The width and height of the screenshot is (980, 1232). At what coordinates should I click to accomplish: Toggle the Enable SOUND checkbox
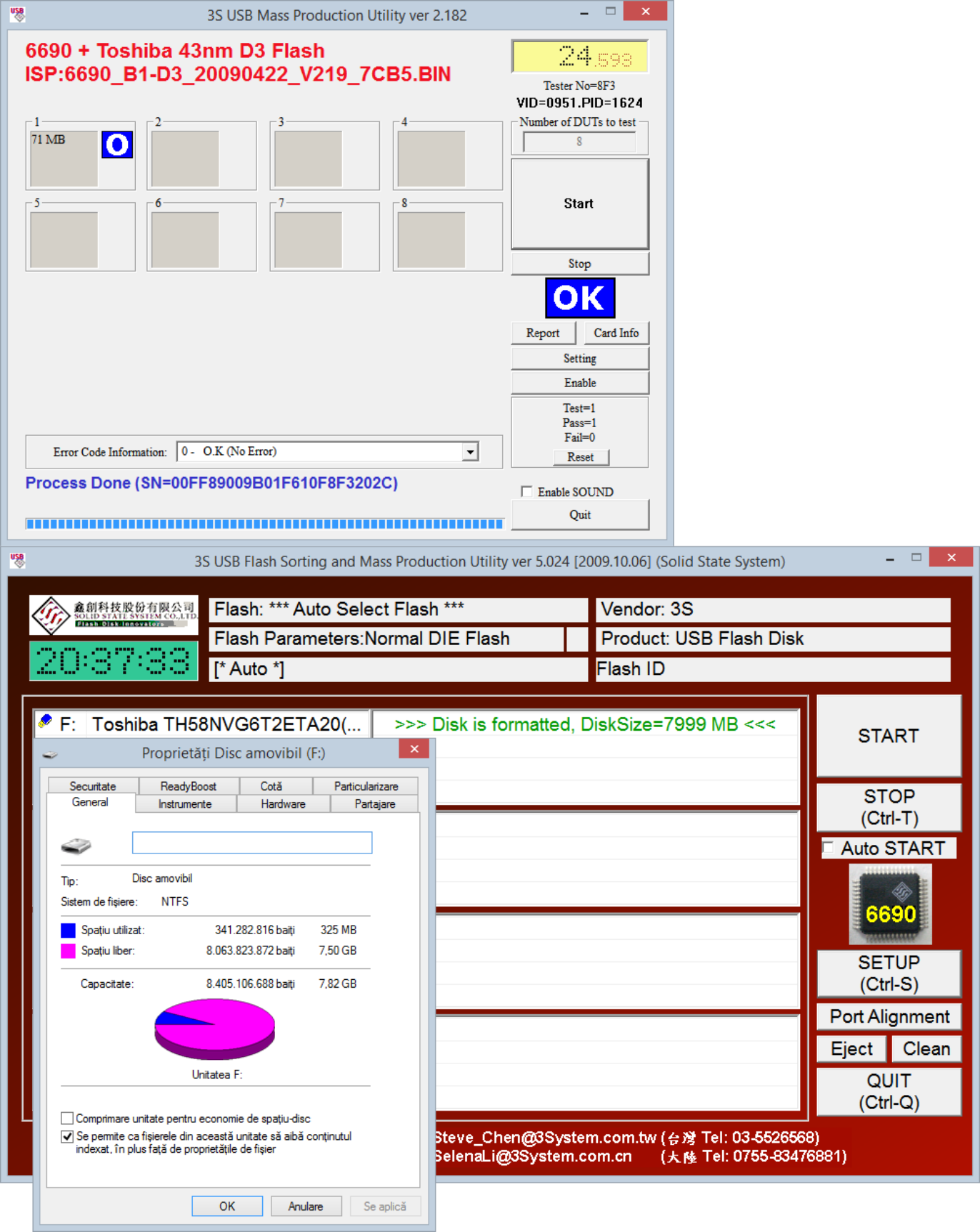point(526,491)
